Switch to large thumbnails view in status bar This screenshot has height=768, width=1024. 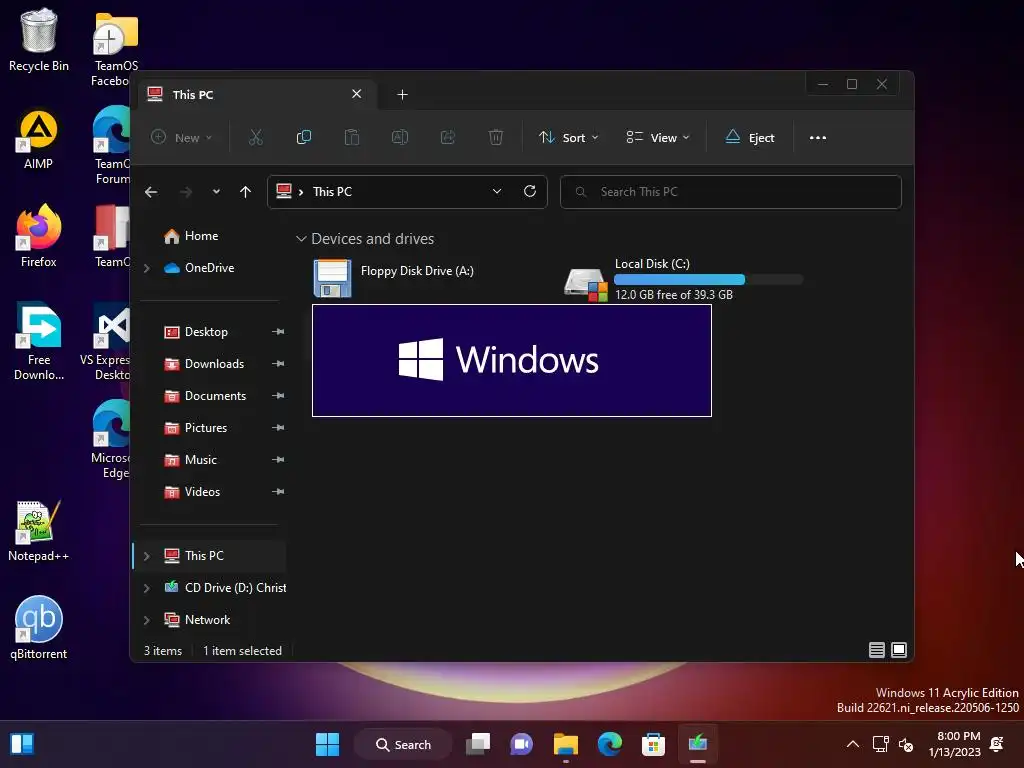point(899,650)
